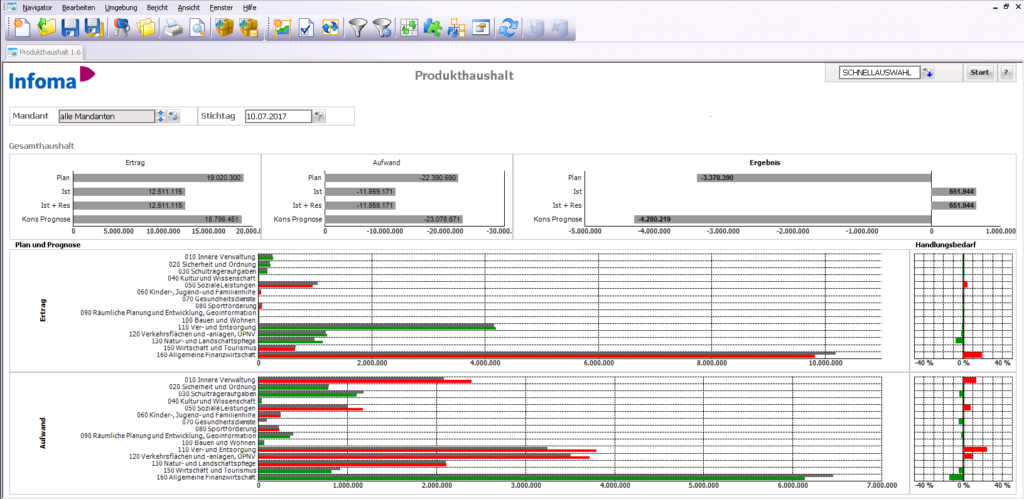The width and height of the screenshot is (1024, 499).
Task: Click the checkmark document toolbar icon
Action: click(307, 27)
